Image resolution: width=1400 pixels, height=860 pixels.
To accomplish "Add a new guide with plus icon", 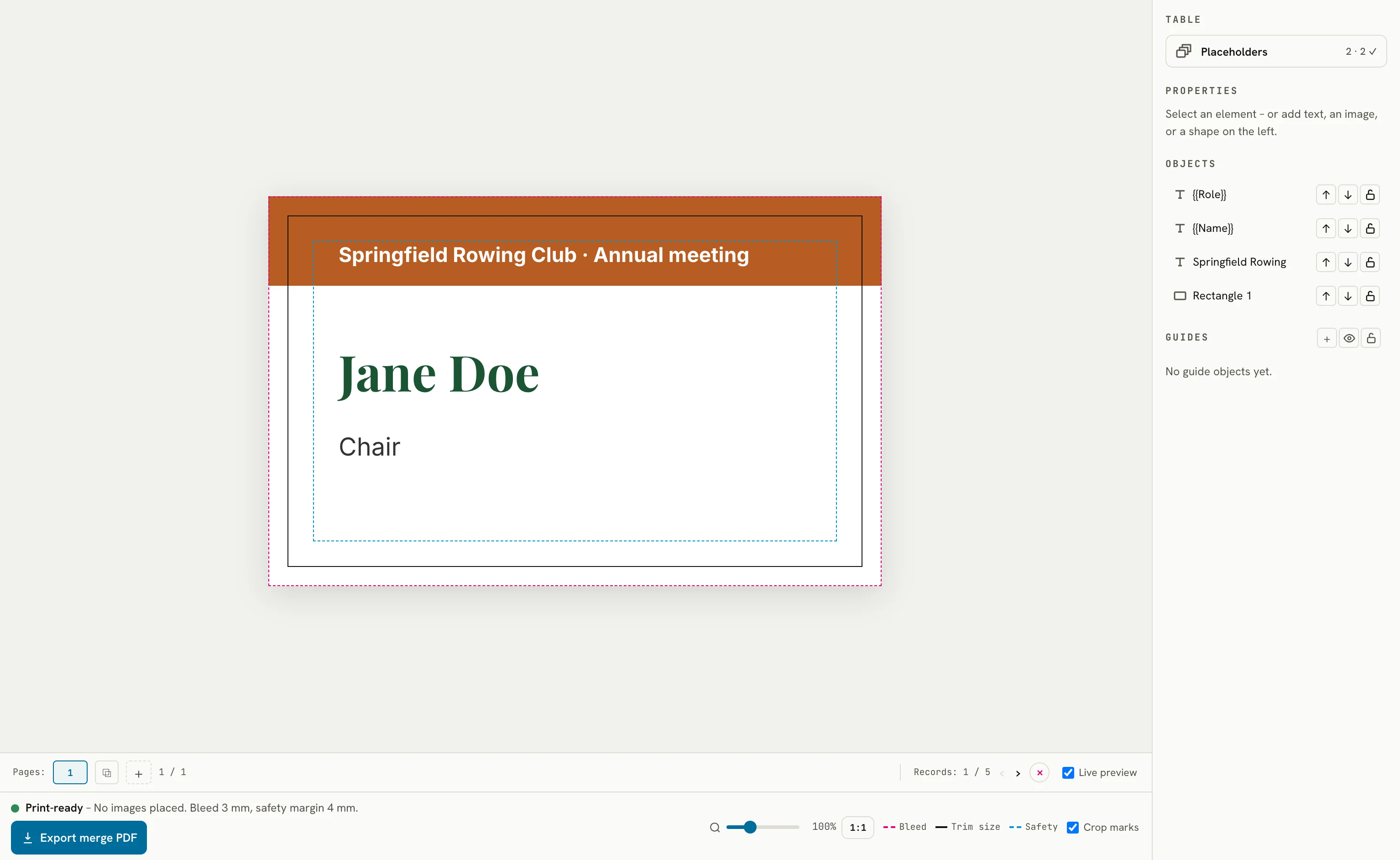I will [x=1327, y=338].
